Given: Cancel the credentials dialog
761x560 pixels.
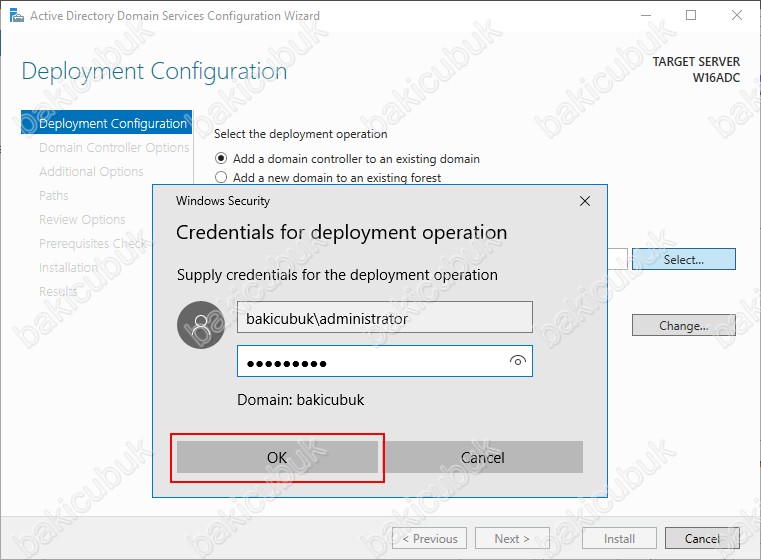Looking at the screenshot, I should pos(482,457).
